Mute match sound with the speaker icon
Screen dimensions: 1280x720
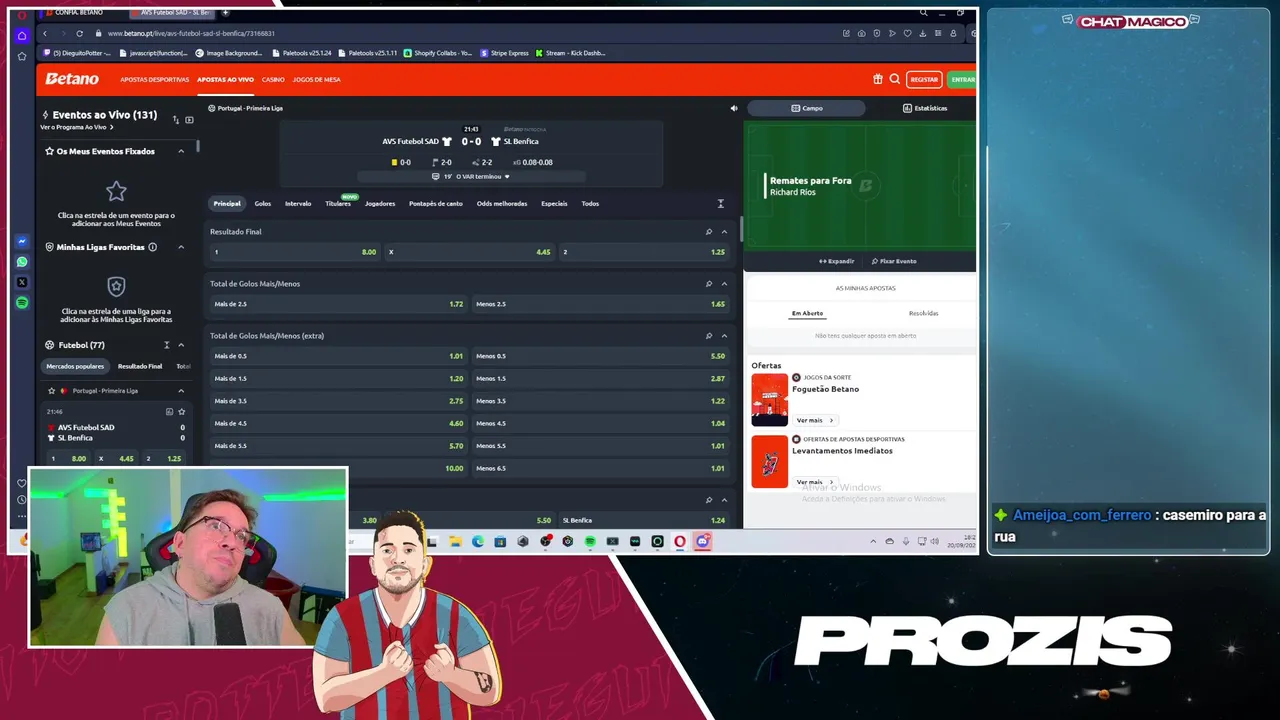[x=733, y=108]
